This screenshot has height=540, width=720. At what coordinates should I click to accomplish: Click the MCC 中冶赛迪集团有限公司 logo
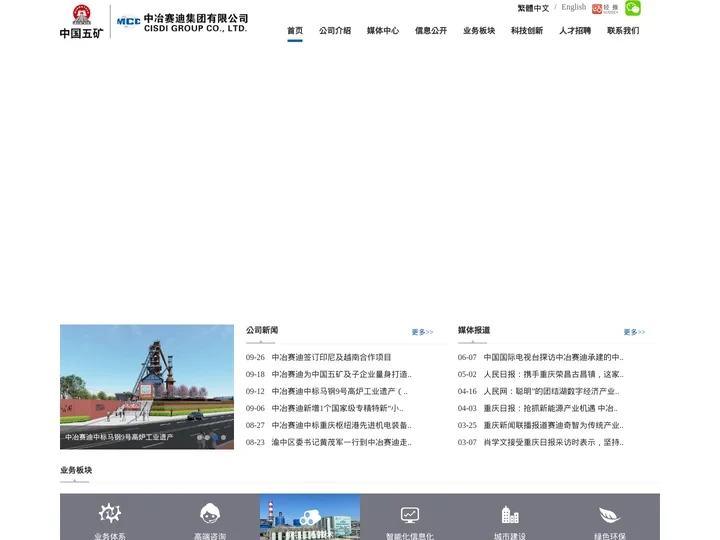tap(182, 23)
